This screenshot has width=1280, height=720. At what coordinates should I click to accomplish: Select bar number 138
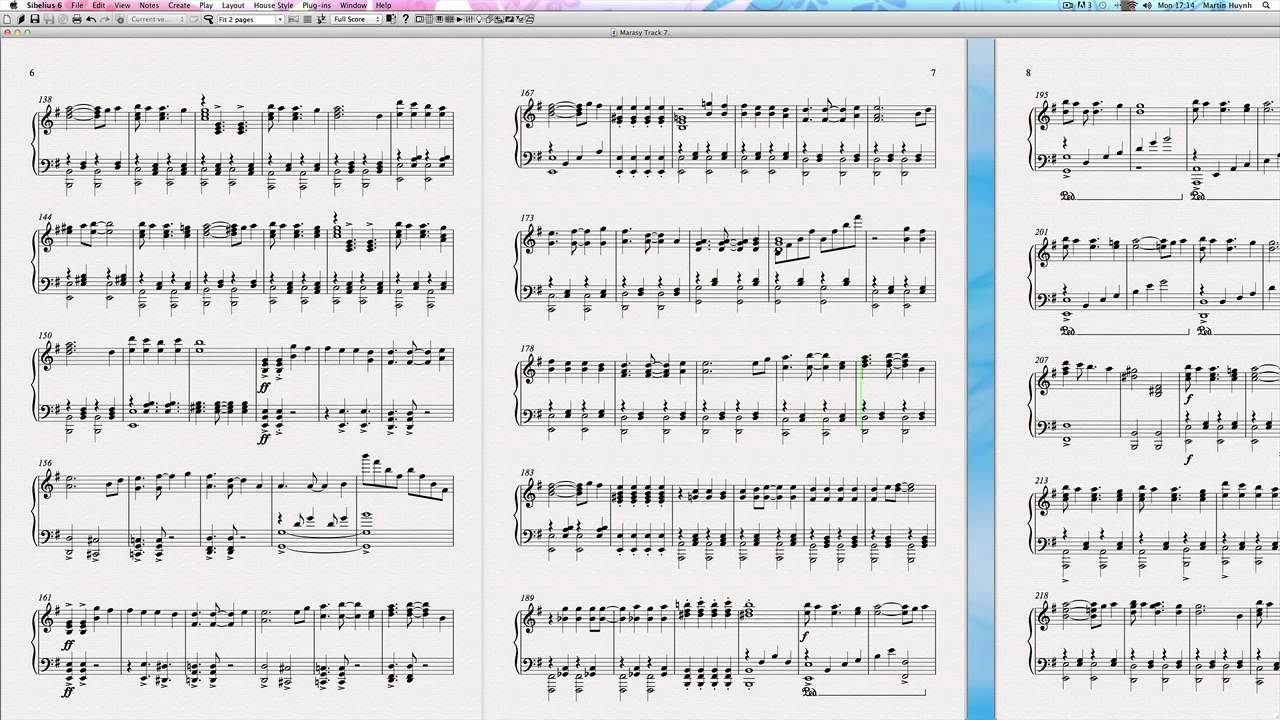coord(45,100)
